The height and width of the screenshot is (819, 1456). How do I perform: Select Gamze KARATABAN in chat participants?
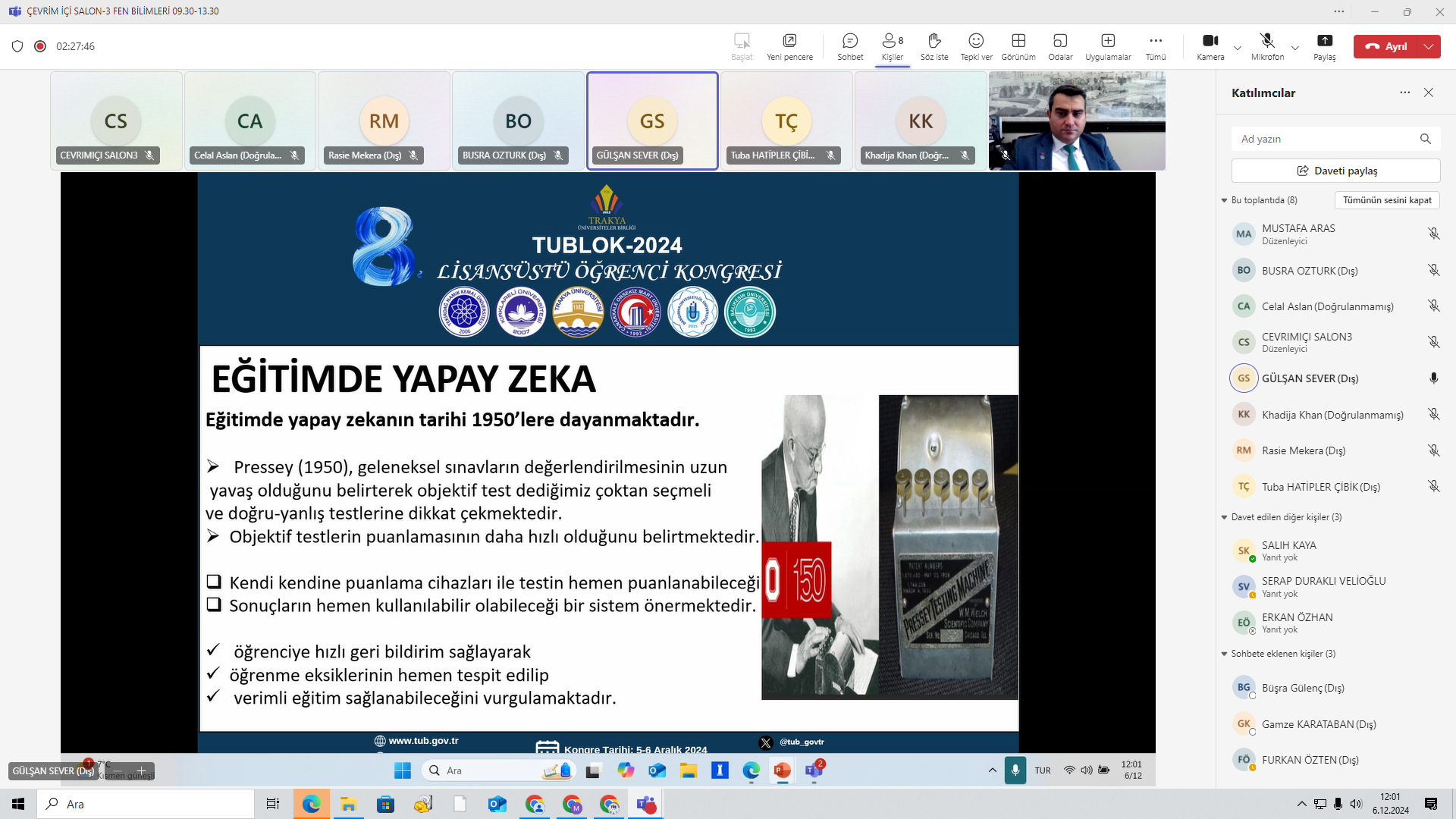1335,724
